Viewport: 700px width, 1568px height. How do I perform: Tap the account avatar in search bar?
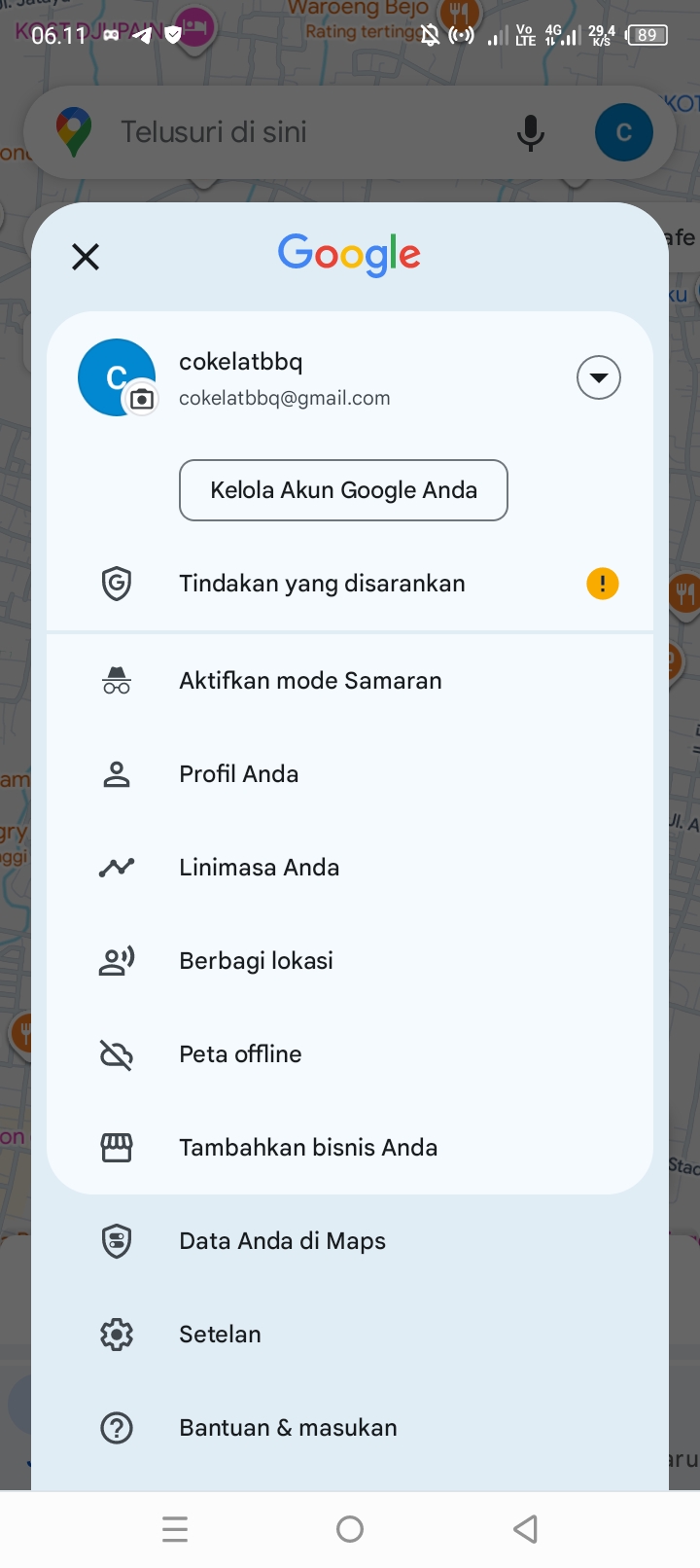click(x=624, y=132)
